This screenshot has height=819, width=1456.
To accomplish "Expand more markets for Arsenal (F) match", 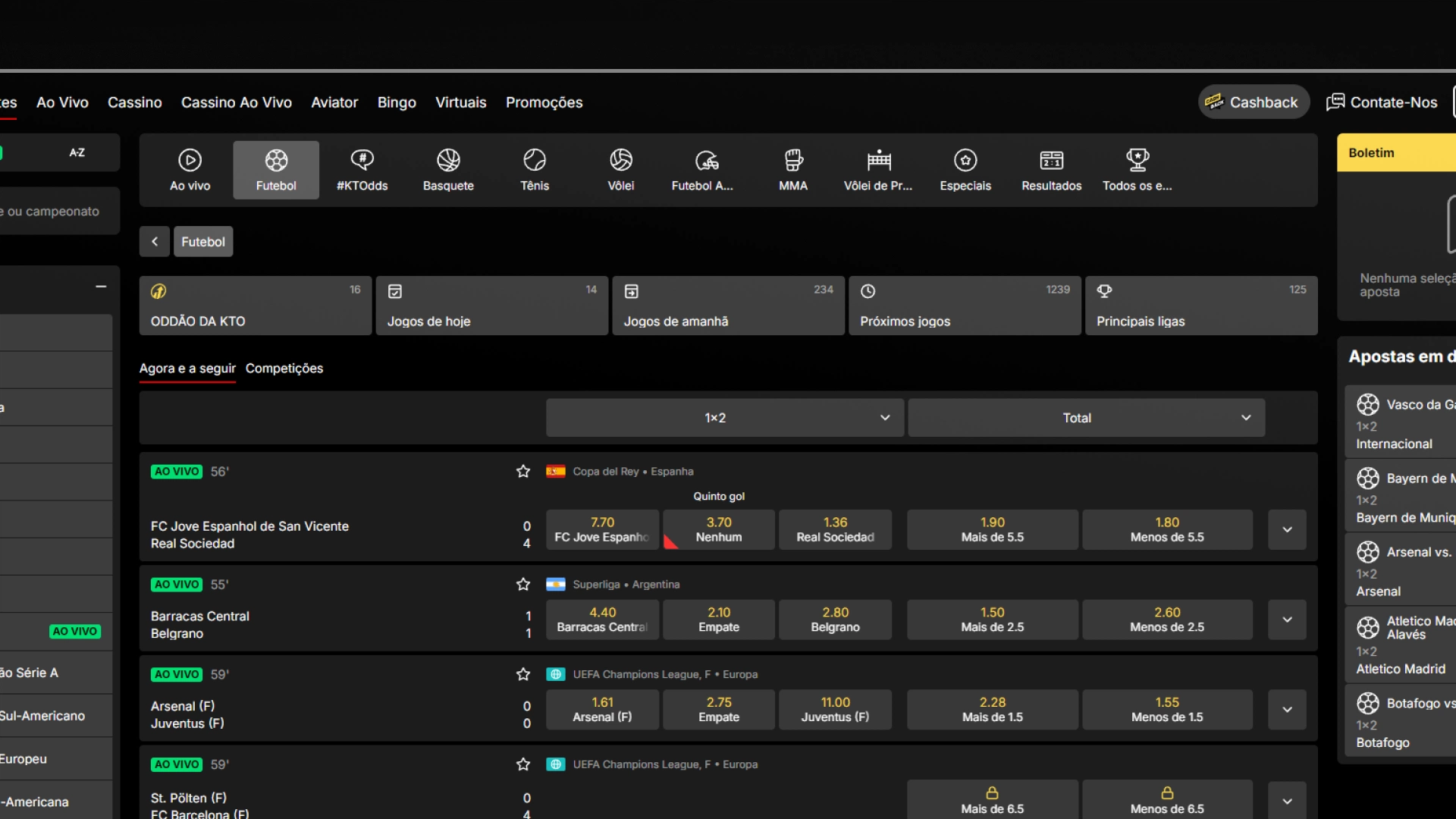I will click(1287, 710).
